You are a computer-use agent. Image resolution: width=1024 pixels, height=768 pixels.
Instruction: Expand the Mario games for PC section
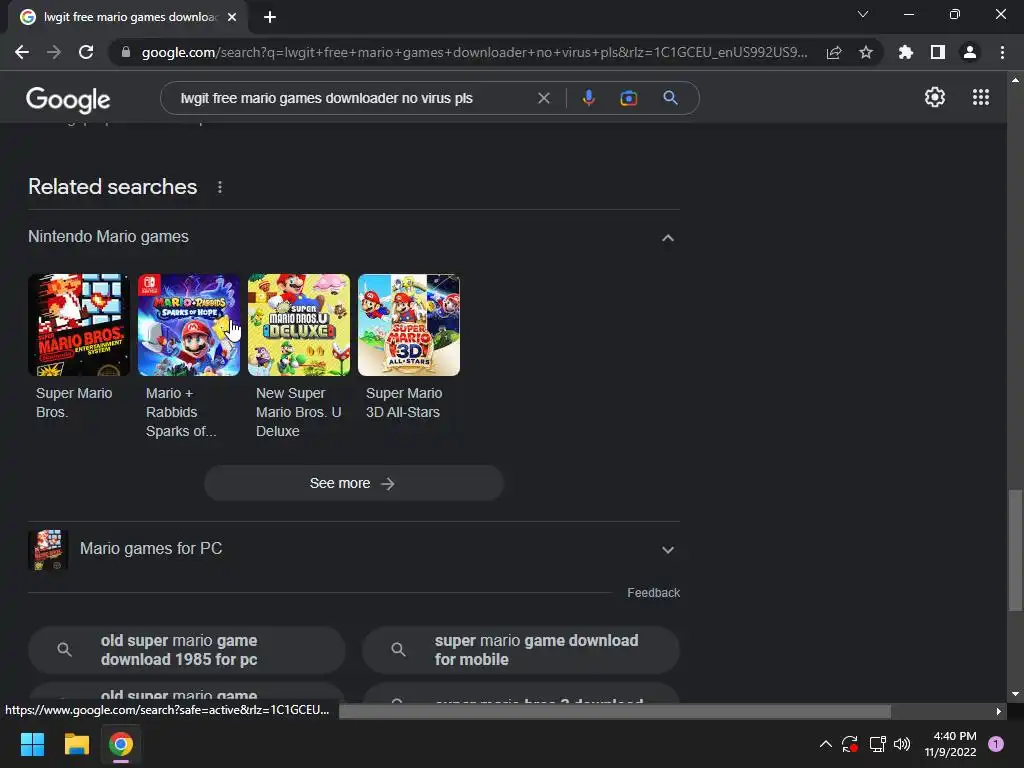click(667, 550)
